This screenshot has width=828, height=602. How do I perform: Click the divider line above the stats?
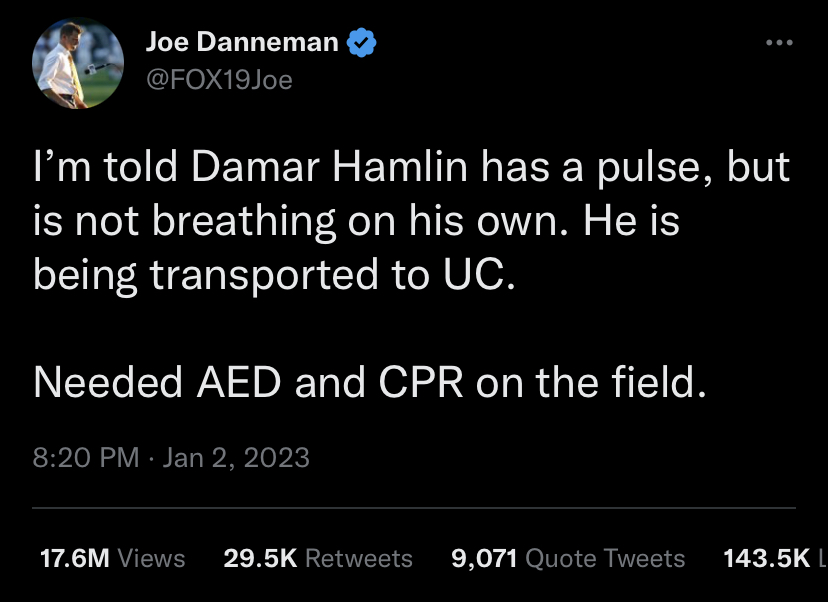[414, 508]
